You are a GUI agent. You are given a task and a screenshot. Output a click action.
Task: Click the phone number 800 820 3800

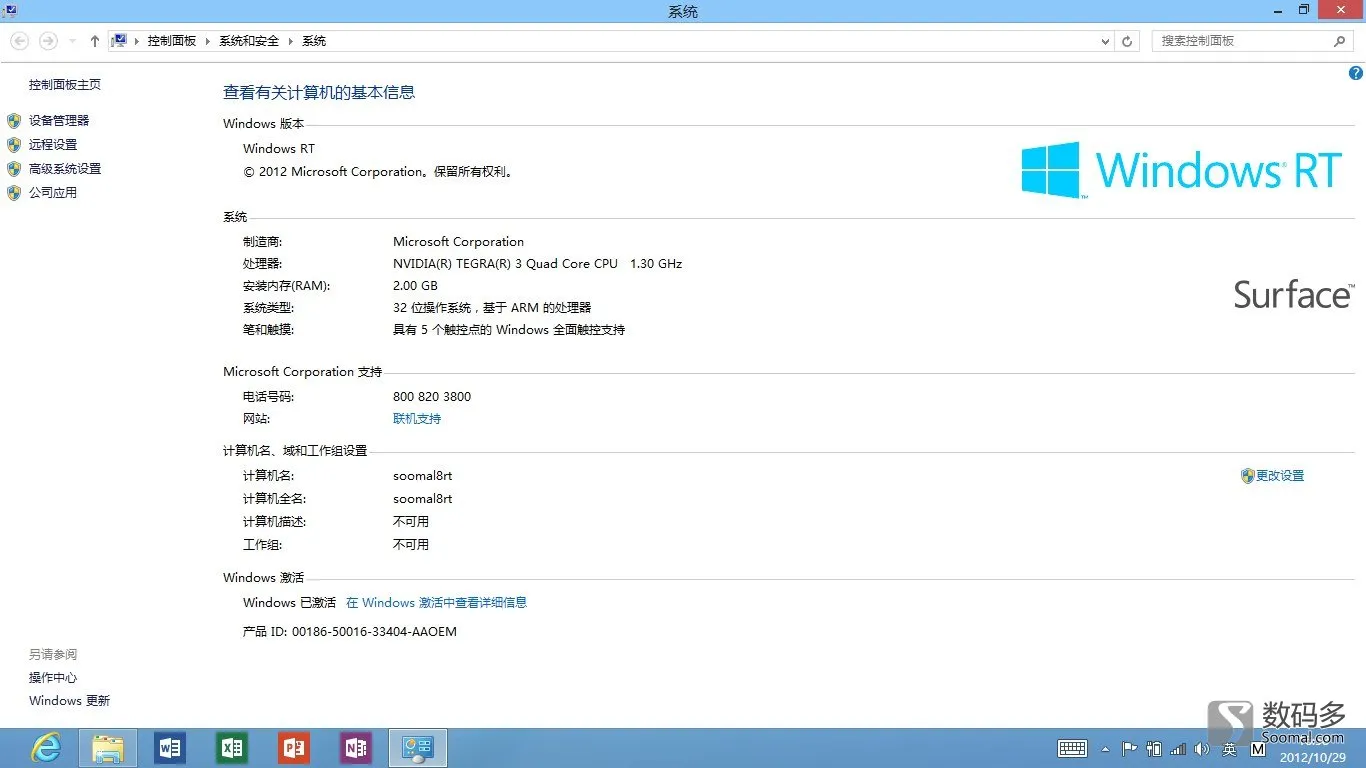point(432,397)
